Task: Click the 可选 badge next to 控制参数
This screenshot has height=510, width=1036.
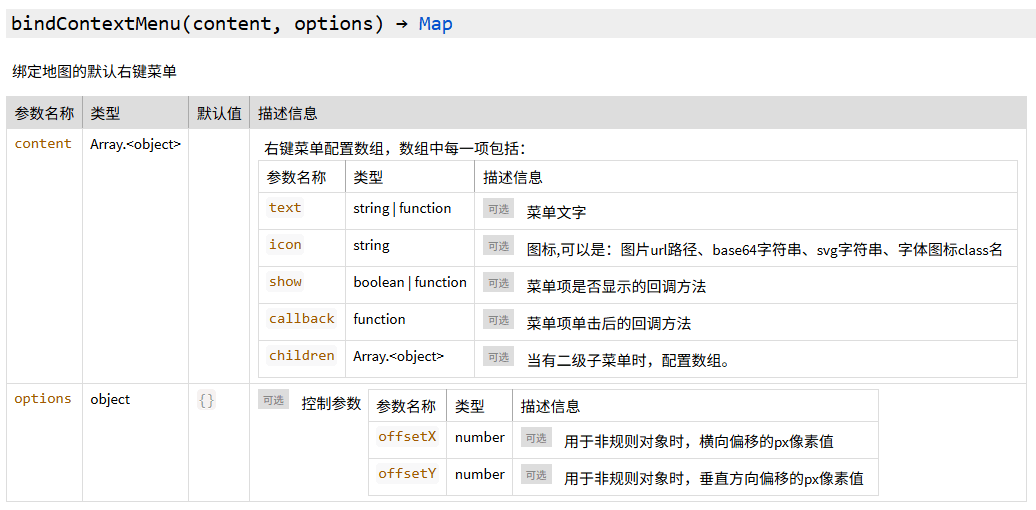Action: tap(273, 400)
